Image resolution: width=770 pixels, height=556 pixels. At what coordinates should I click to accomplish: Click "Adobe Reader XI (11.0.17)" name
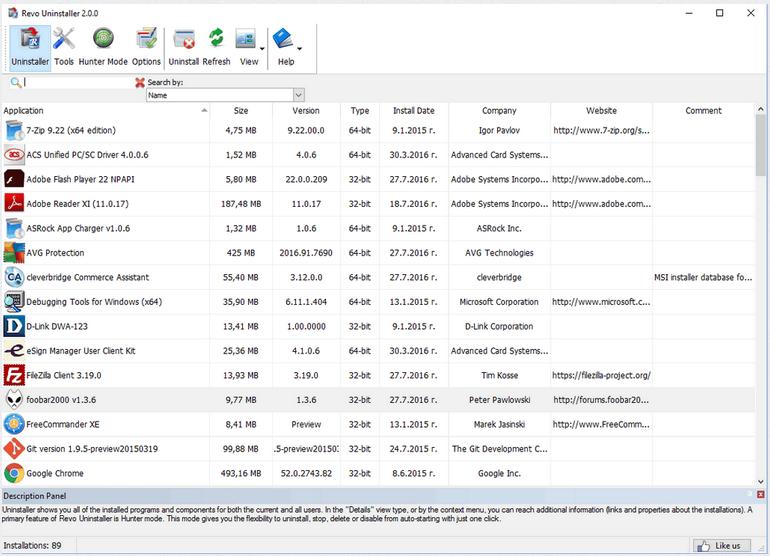pyautogui.click(x=77, y=204)
